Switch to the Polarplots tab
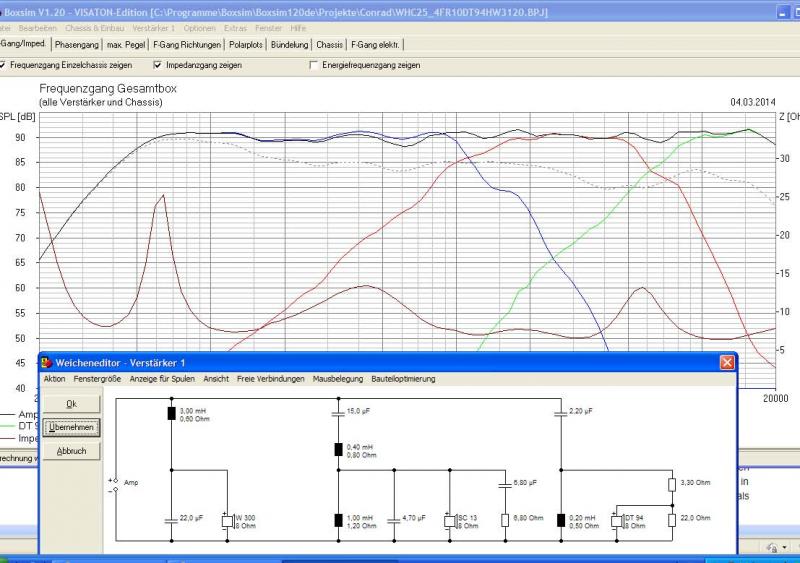Image resolution: width=800 pixels, height=563 pixels. click(246, 45)
